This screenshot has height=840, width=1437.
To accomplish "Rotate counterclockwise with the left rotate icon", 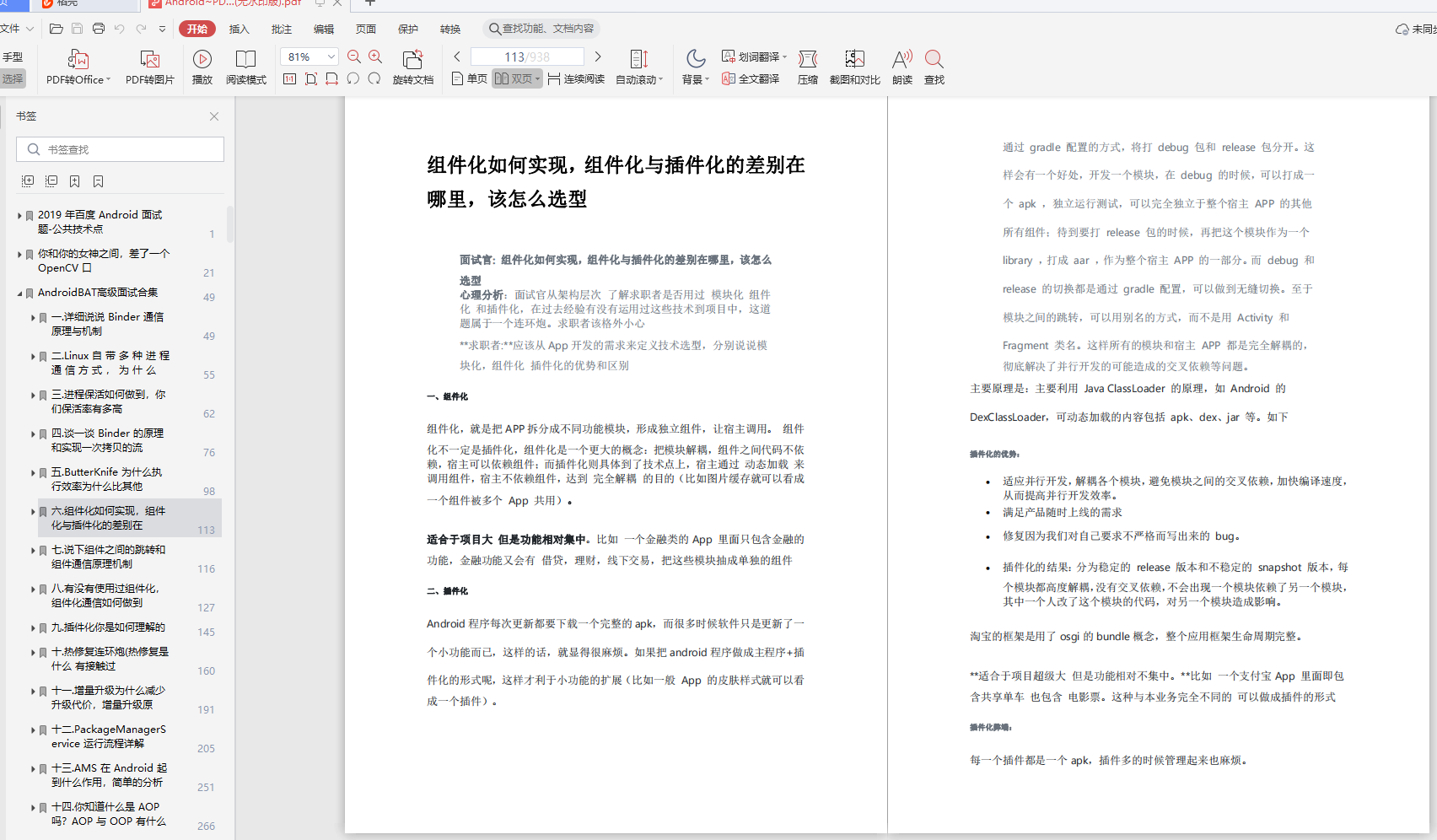I will tap(353, 79).
